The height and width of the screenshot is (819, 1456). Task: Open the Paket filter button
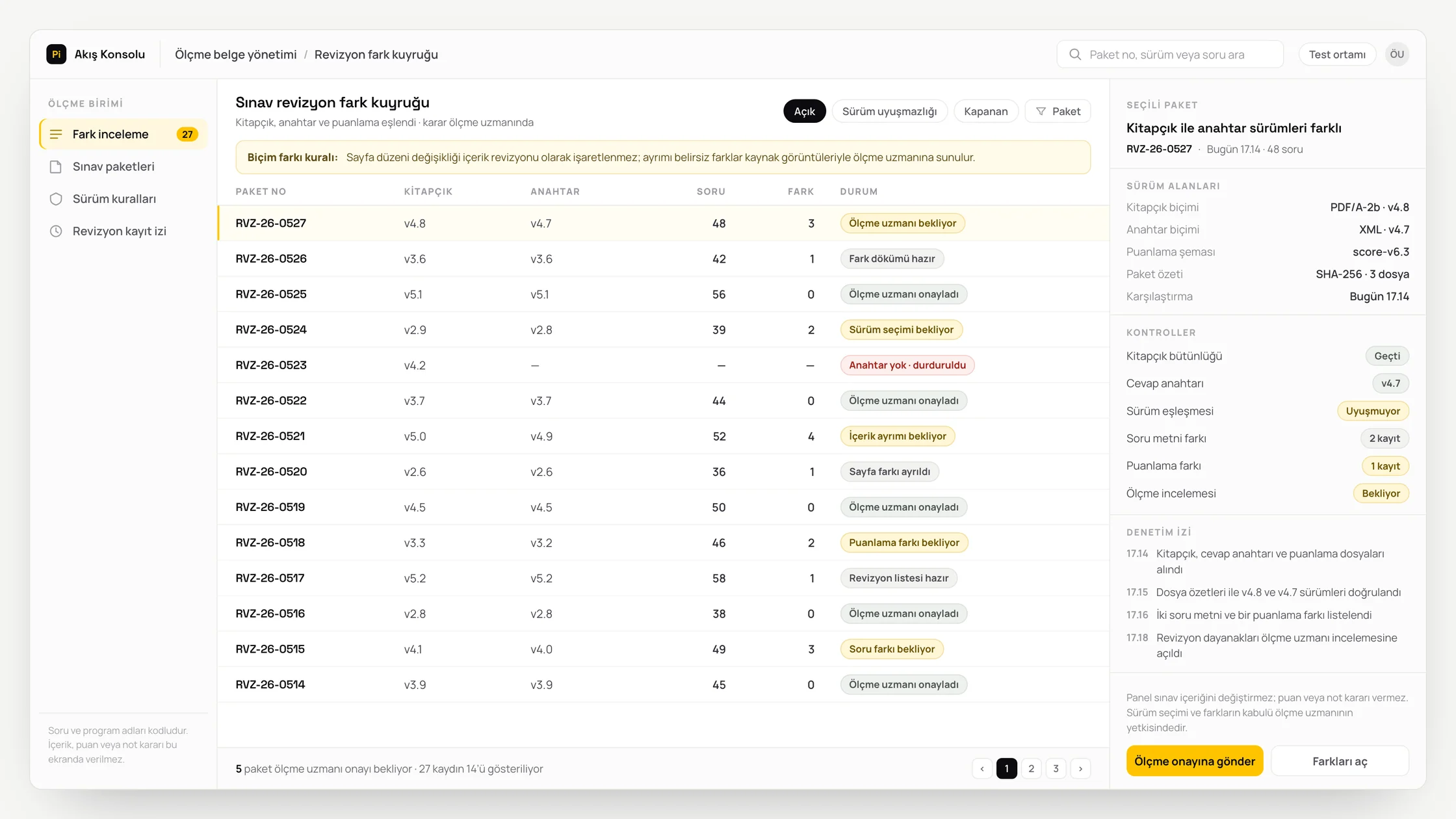1058,111
